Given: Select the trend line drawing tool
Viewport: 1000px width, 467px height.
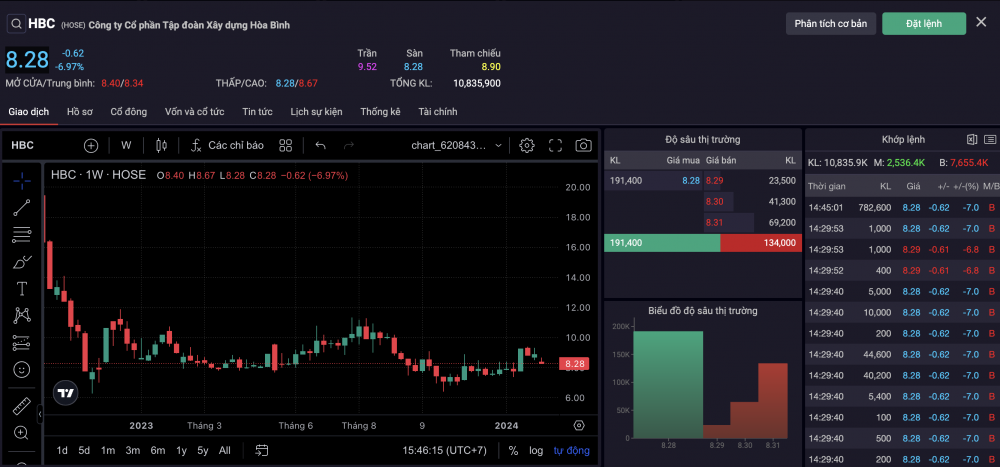Looking at the screenshot, I should click(22, 207).
